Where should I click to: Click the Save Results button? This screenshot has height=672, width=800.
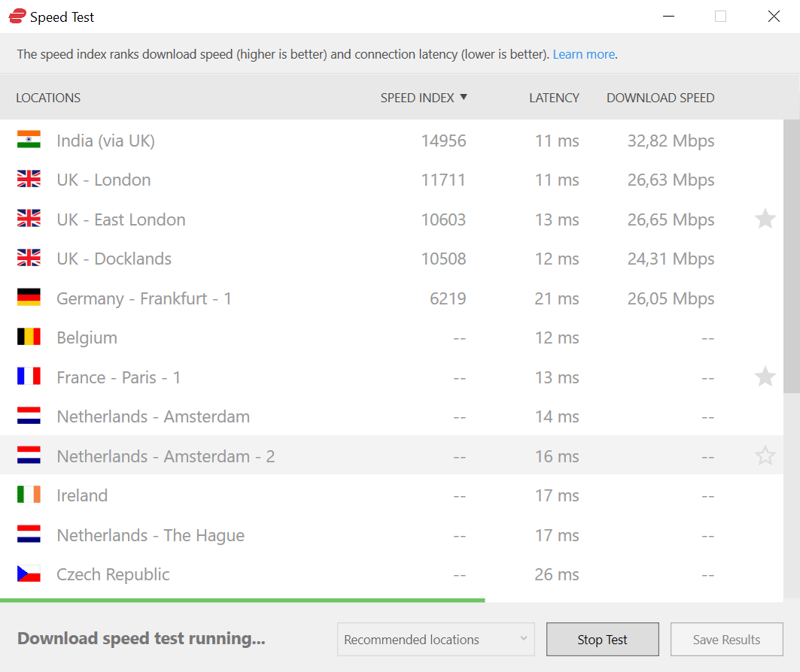[727, 639]
